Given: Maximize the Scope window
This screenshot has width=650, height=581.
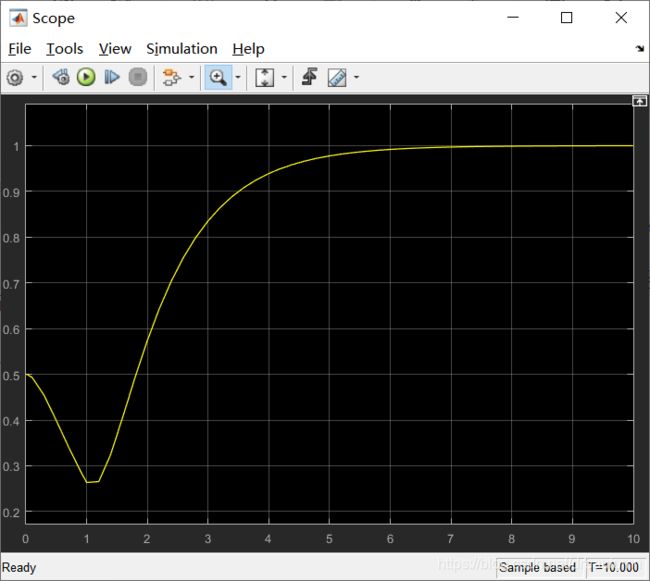Looking at the screenshot, I should point(567,17).
